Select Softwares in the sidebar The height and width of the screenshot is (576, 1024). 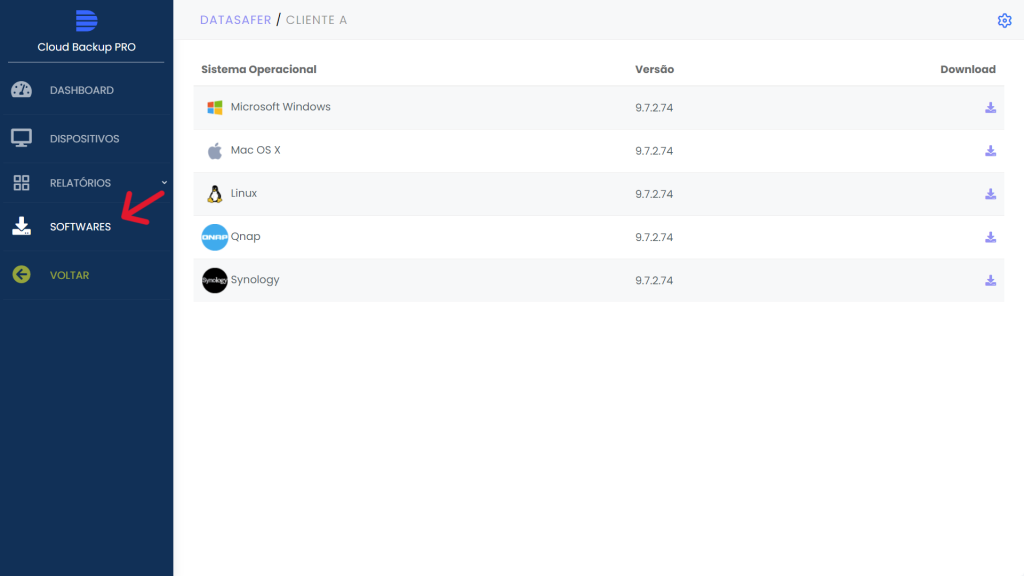pos(80,227)
